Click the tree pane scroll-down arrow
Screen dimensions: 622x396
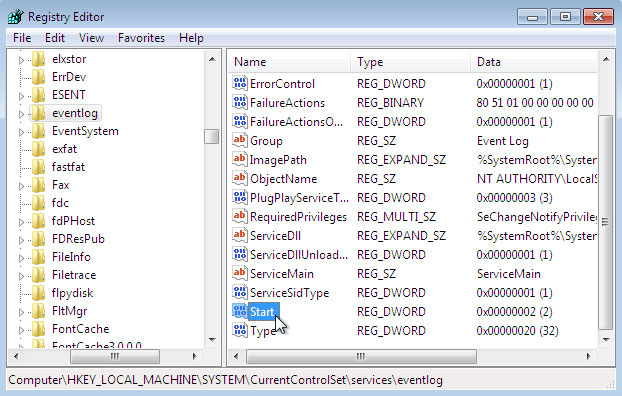coord(212,340)
